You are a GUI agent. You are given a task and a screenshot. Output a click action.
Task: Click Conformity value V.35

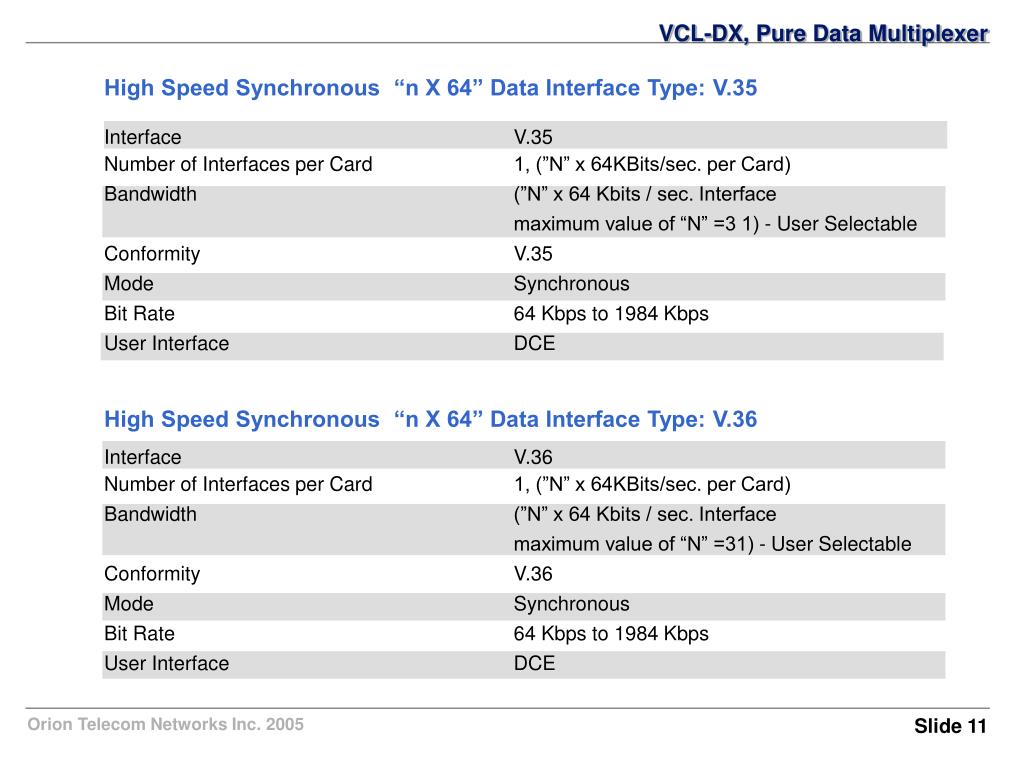[x=533, y=253]
